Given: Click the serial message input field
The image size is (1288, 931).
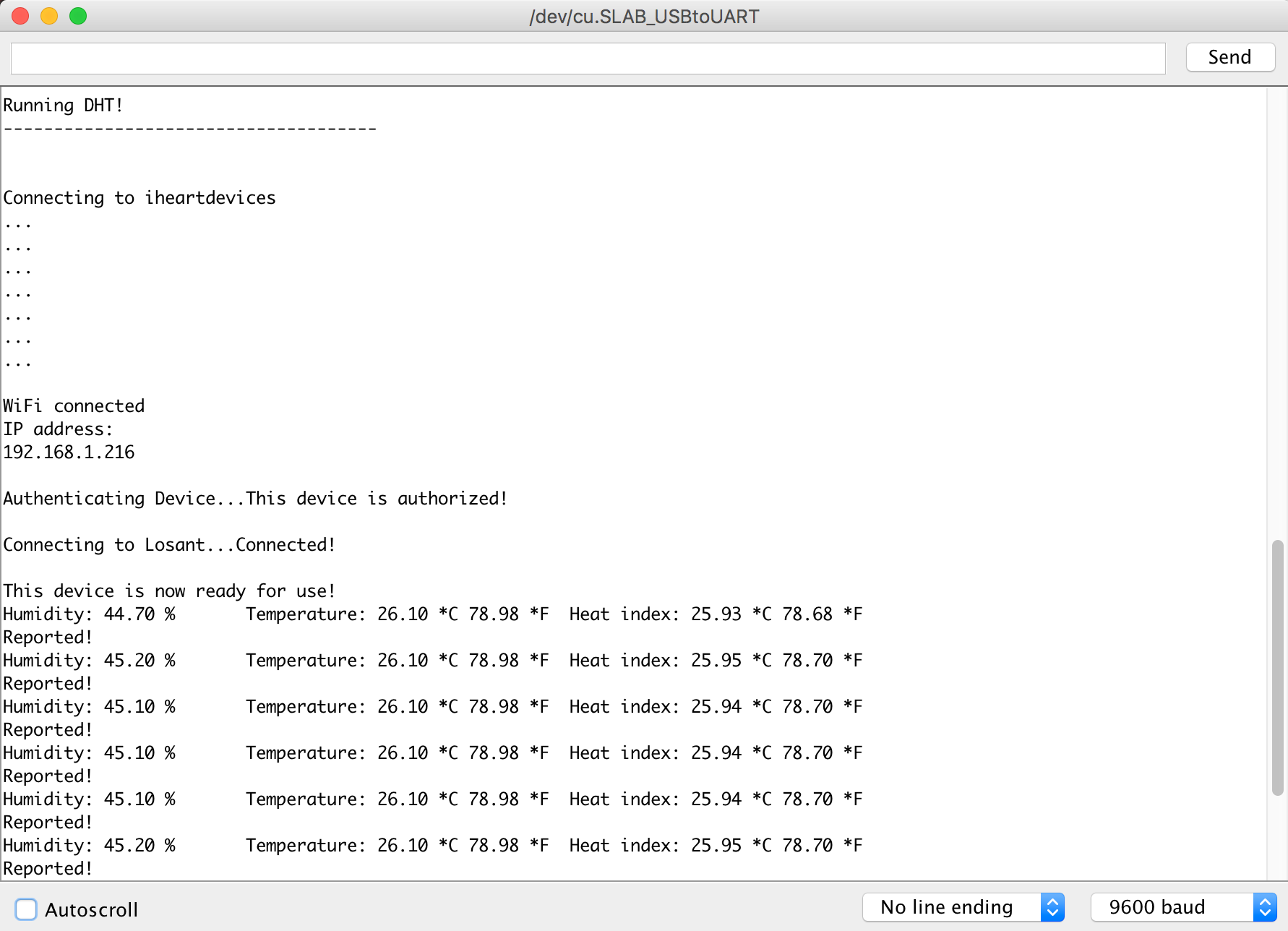Looking at the screenshot, I should [588, 58].
